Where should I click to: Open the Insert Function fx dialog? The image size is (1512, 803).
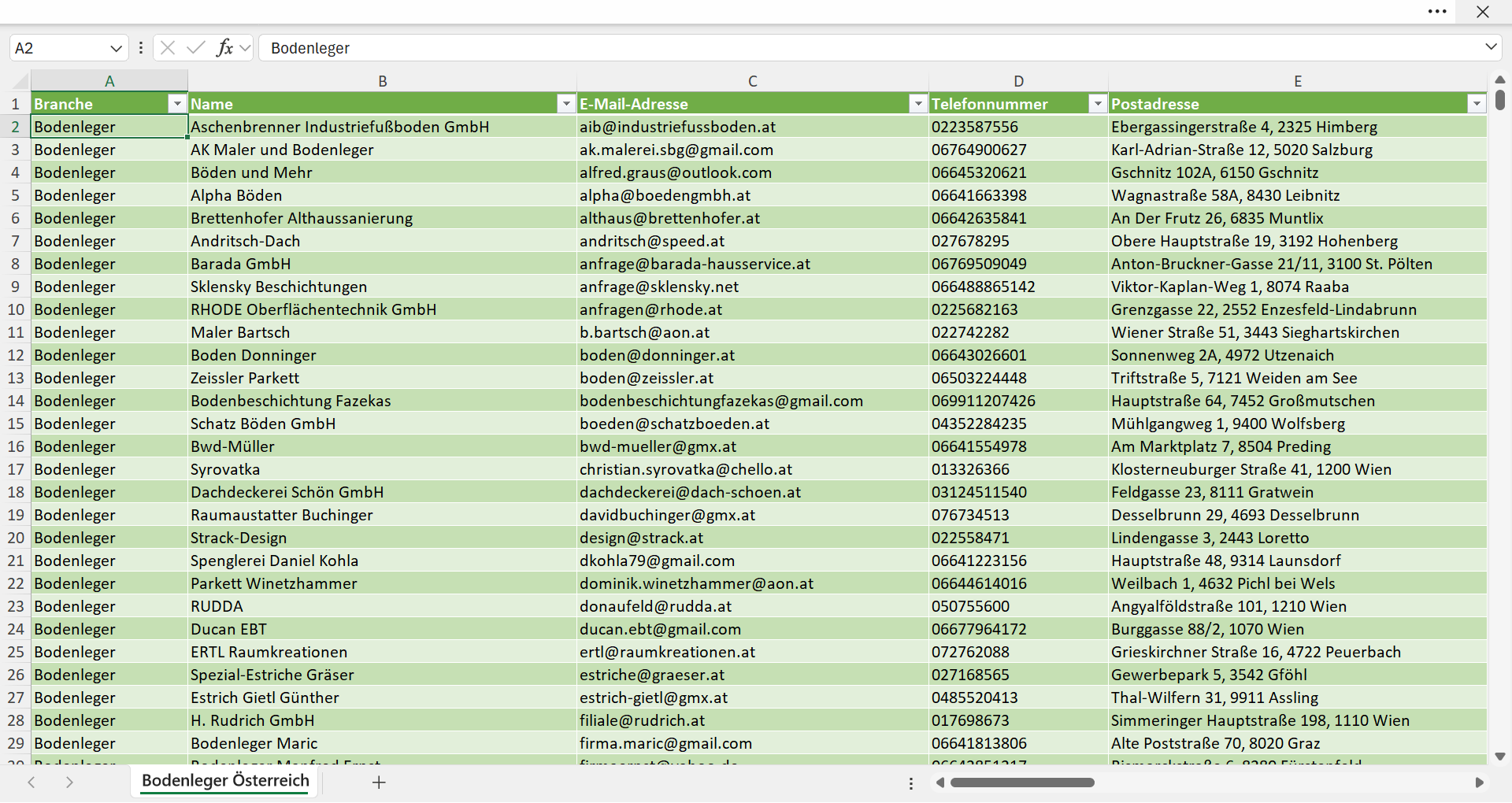(x=224, y=48)
